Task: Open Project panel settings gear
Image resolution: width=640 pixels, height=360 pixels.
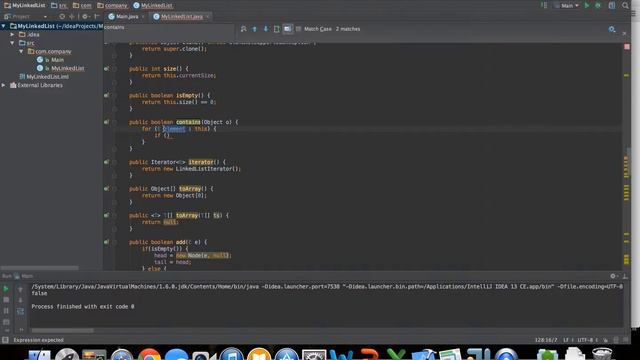Action: pyautogui.click(x=85, y=17)
